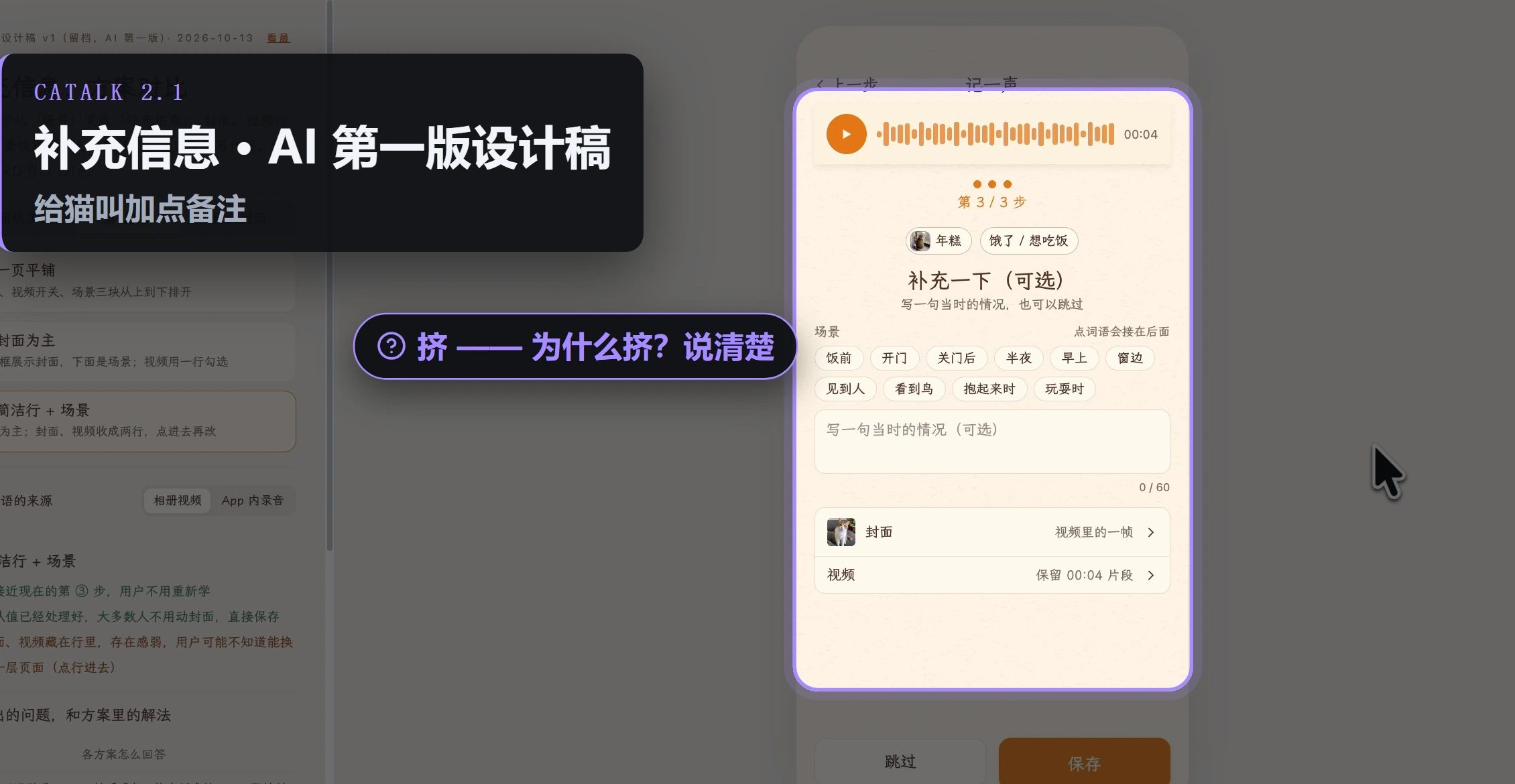This screenshot has height=784, width=1515.
Task: Click the 0 / 60 character counter
Action: [1154, 487]
